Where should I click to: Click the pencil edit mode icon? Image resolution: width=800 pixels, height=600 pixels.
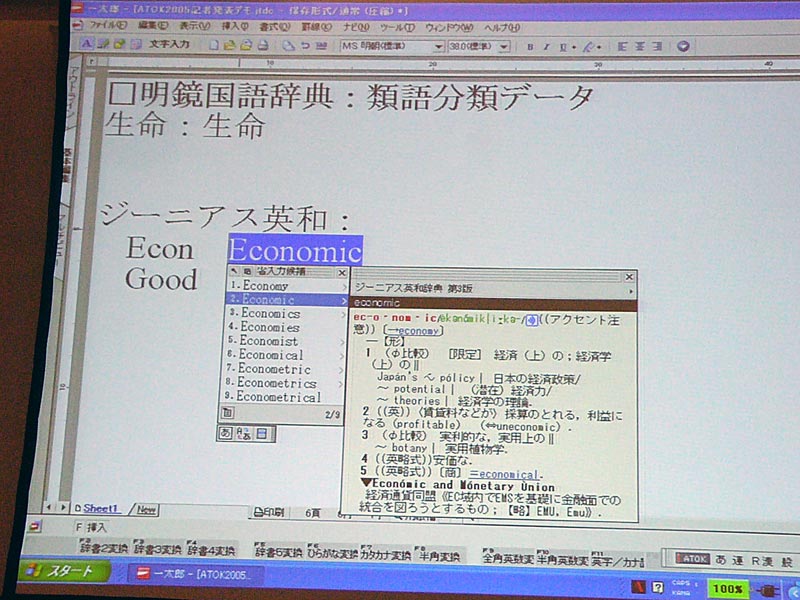103,44
